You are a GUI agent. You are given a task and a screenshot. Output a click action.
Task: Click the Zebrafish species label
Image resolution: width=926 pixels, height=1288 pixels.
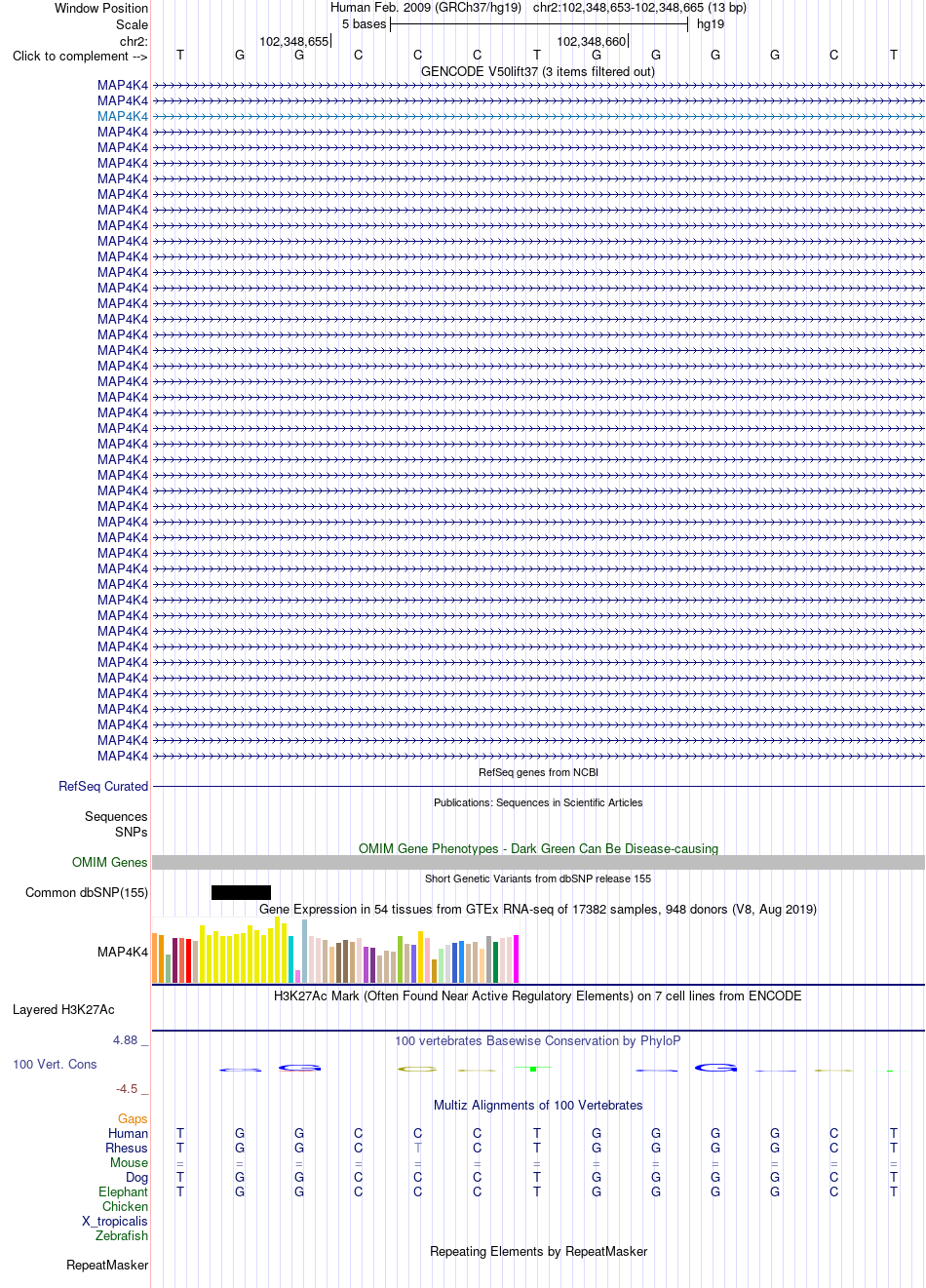click(x=122, y=1235)
